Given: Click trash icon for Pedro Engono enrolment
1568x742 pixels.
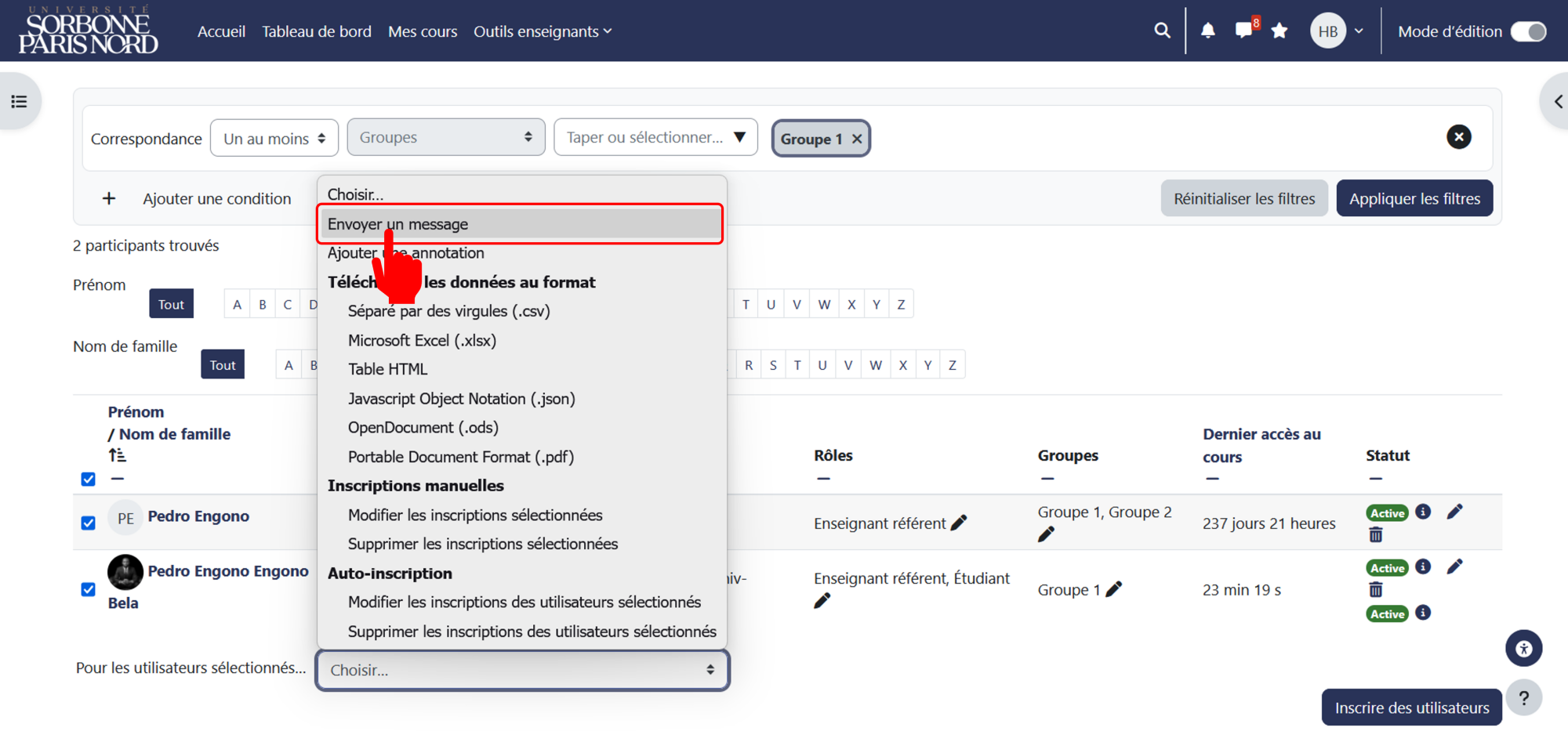Looking at the screenshot, I should 1376,535.
